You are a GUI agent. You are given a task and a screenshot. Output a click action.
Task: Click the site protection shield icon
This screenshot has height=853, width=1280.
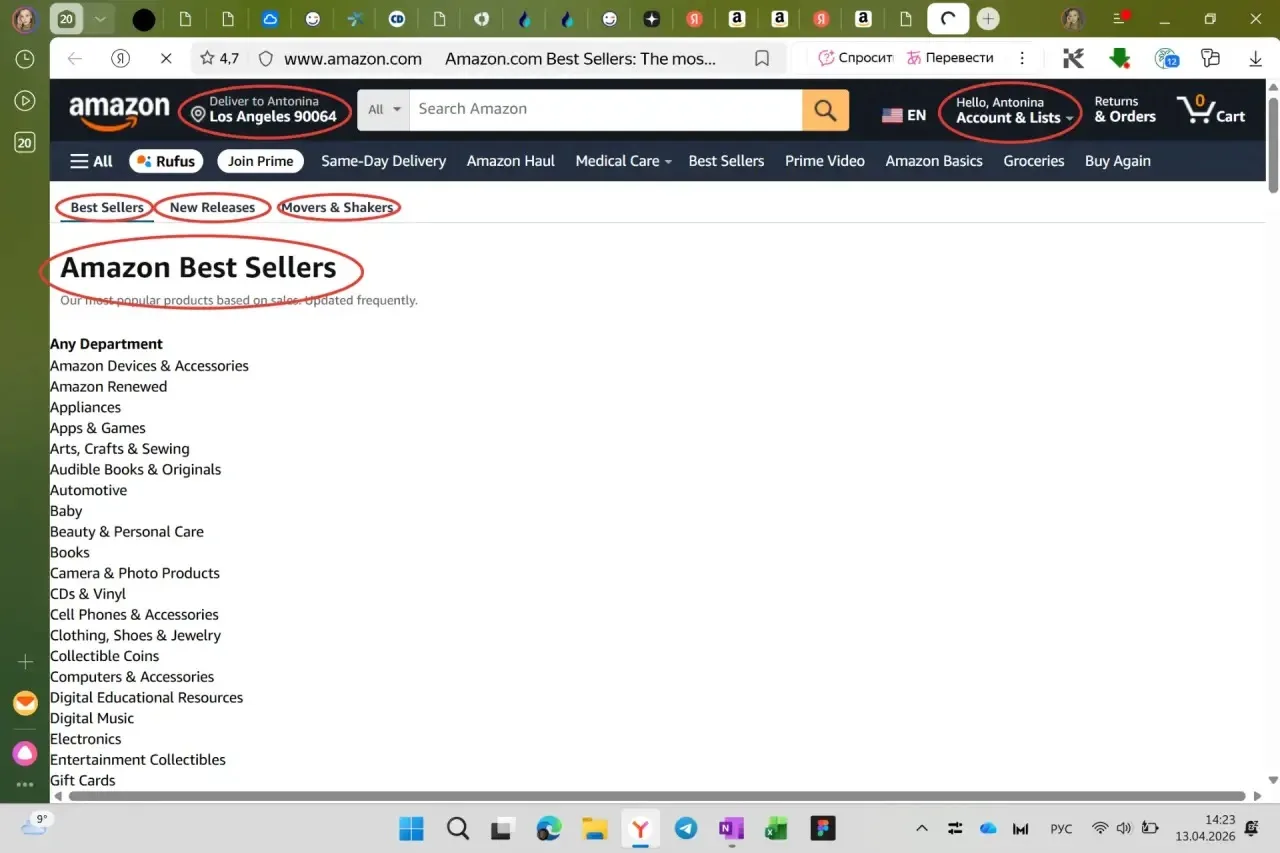pyautogui.click(x=265, y=59)
